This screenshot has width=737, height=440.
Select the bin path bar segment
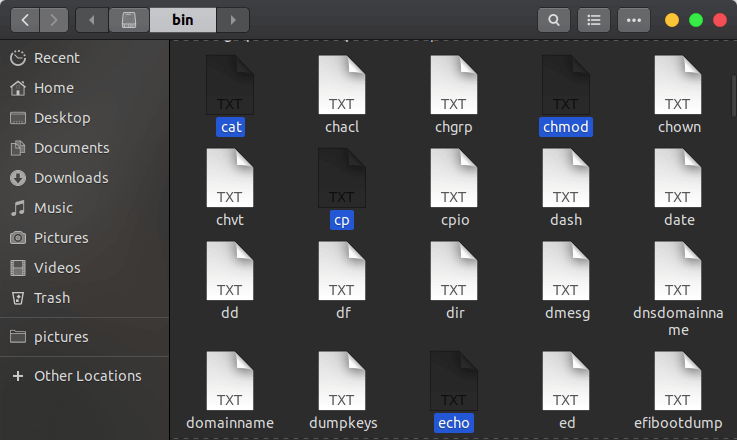pos(182,20)
